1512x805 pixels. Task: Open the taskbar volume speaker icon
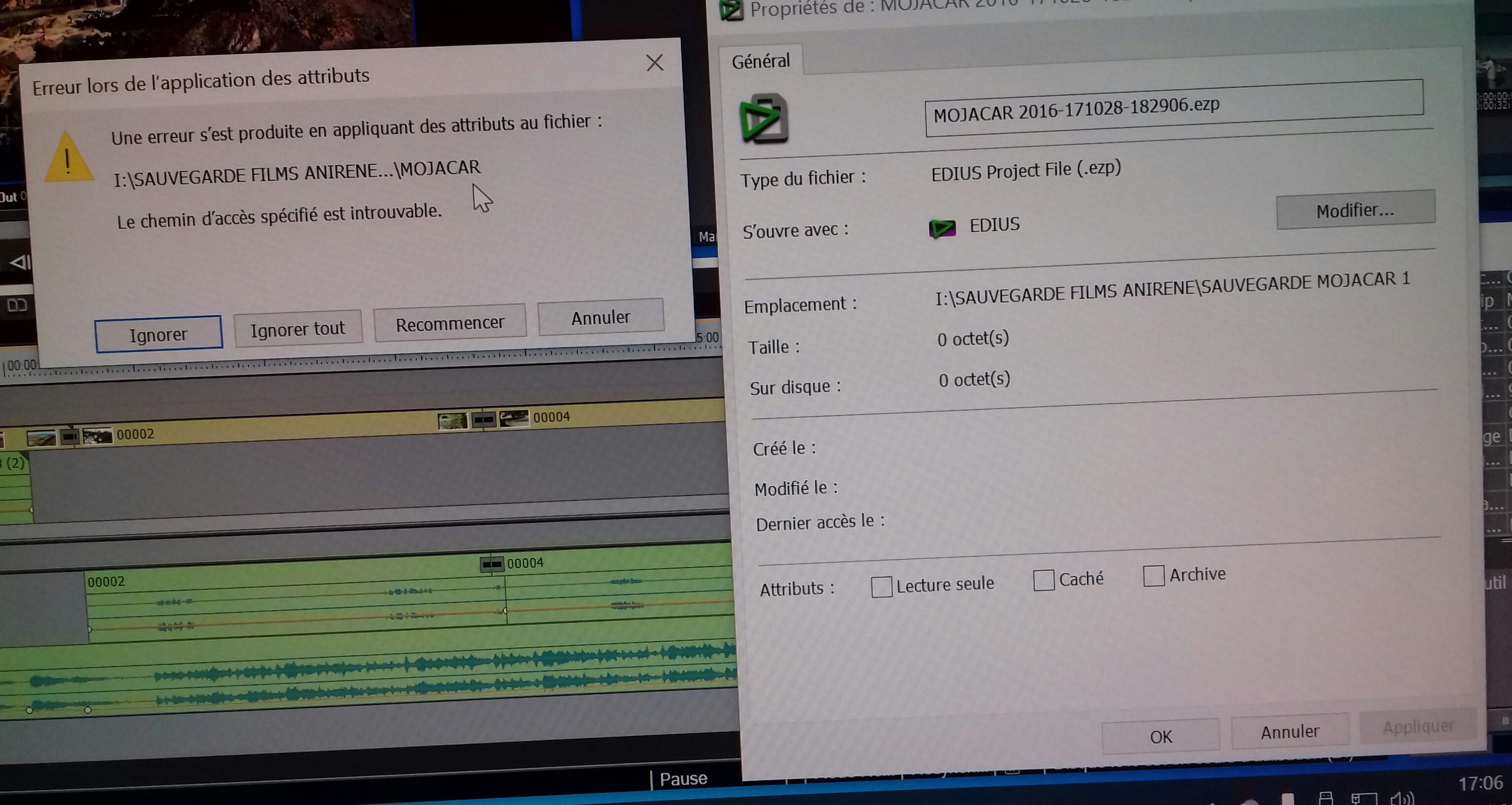click(1403, 798)
